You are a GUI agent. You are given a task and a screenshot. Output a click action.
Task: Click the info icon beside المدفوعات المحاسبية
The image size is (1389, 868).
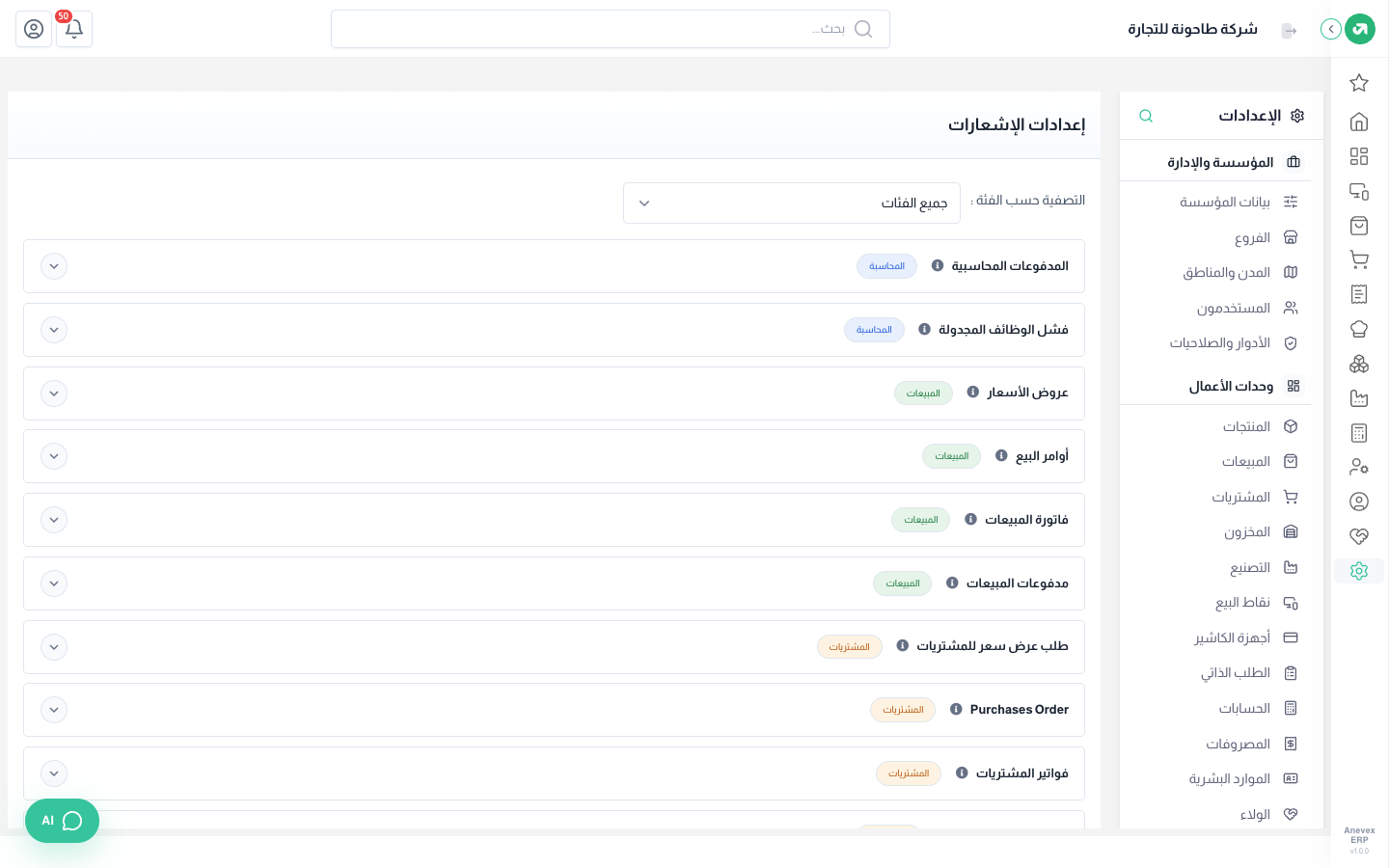938,266
